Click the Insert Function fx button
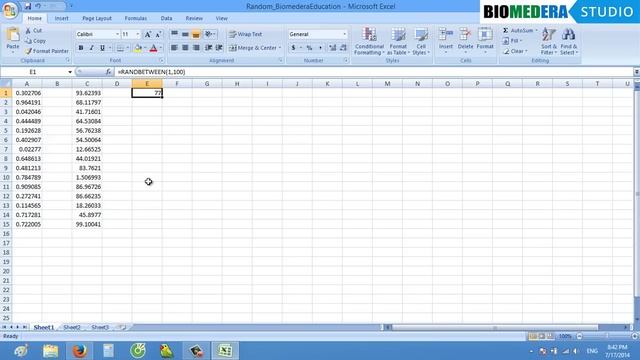The width and height of the screenshot is (640, 360). point(108,72)
